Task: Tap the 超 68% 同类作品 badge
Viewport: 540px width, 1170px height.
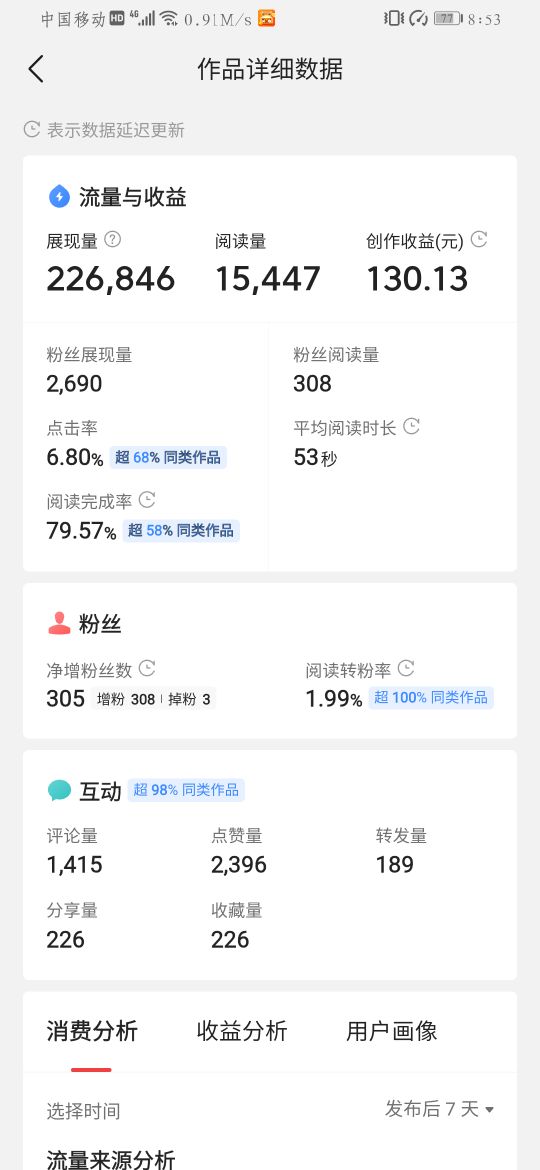Action: 168,457
